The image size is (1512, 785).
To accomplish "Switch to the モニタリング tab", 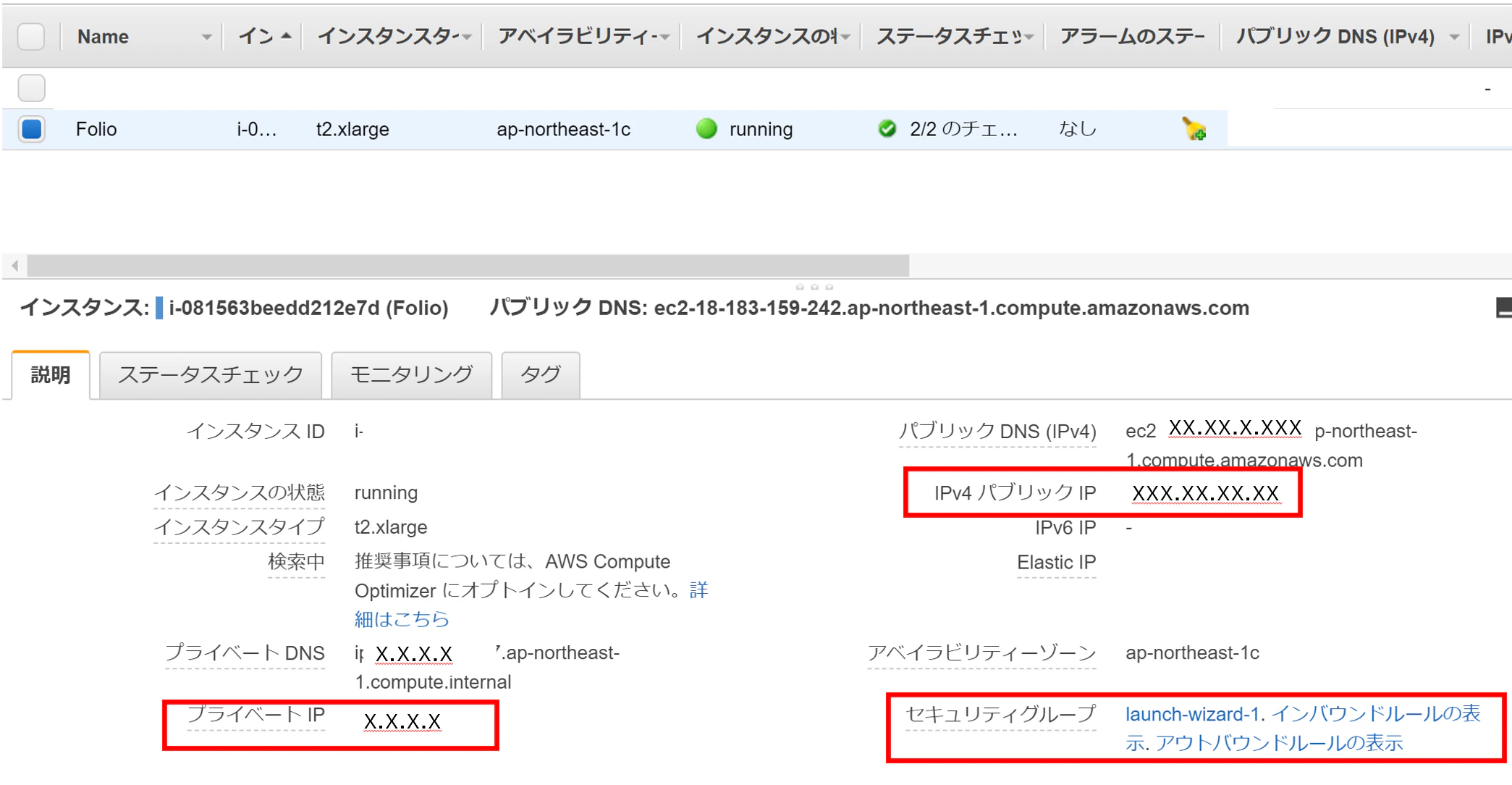I will coord(411,374).
